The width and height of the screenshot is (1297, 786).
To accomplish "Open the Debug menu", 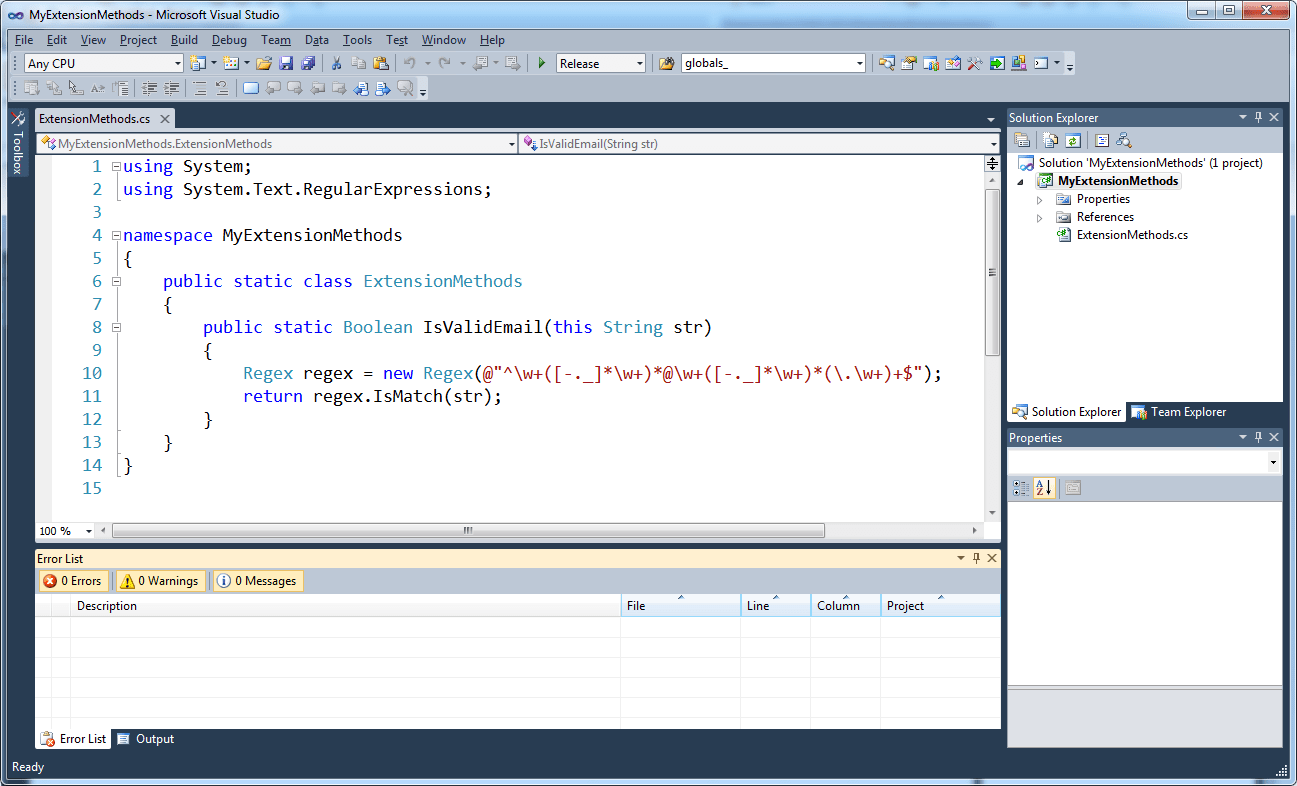I will point(229,40).
